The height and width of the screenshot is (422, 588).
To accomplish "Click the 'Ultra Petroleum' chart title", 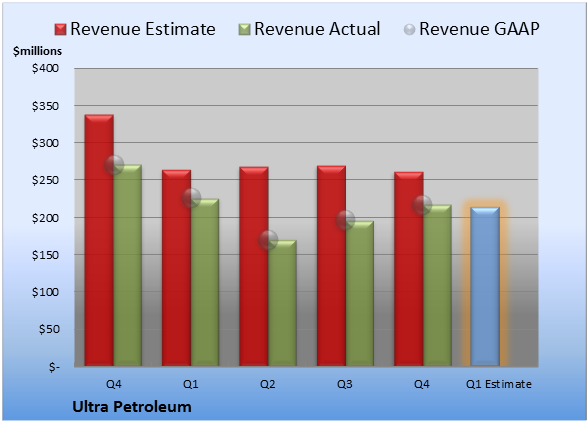I will click(132, 407).
